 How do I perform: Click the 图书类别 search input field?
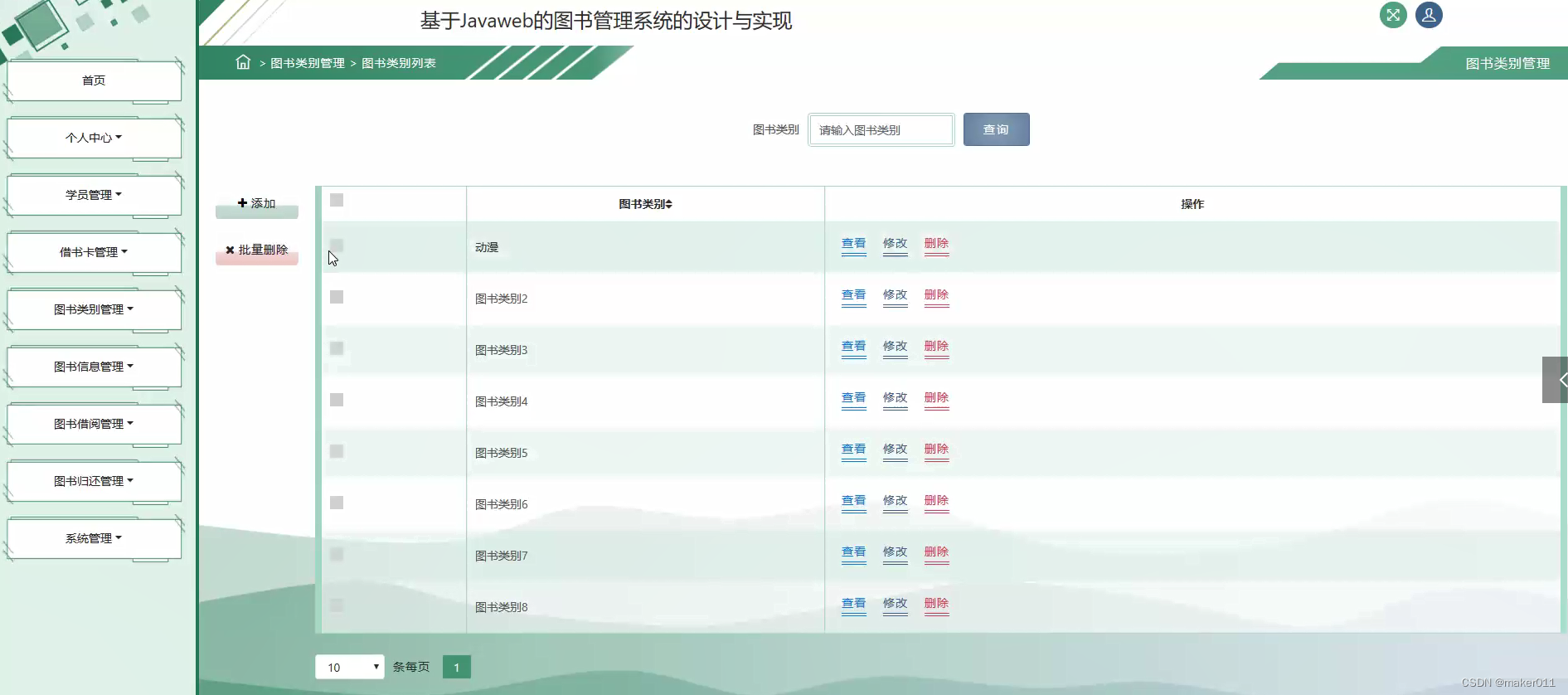881,129
